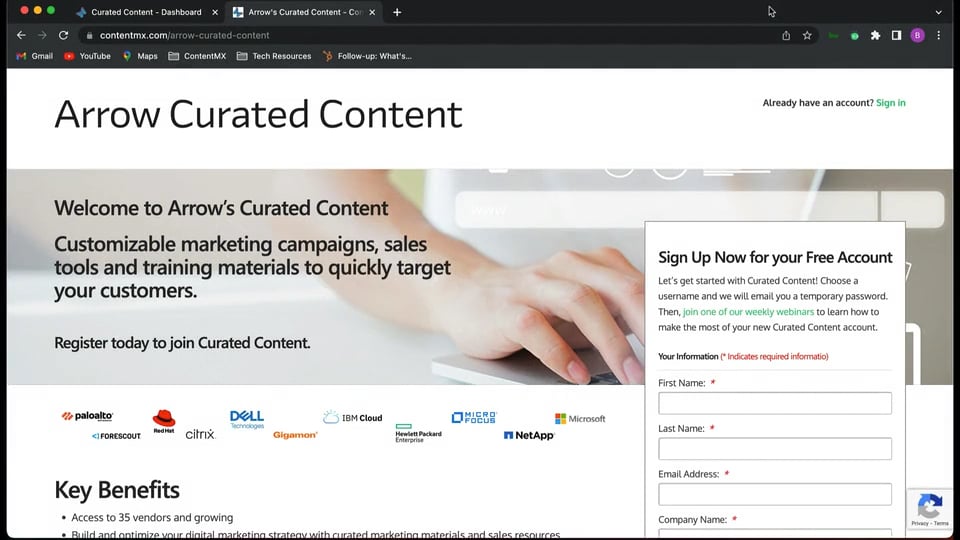Toggle the browser side panel icon

click(896, 36)
